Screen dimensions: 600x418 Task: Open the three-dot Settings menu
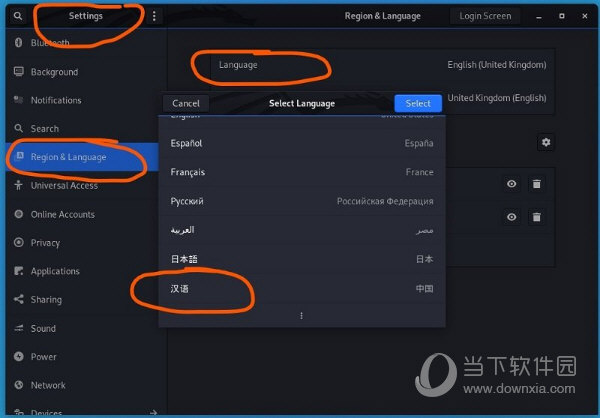[x=154, y=16]
